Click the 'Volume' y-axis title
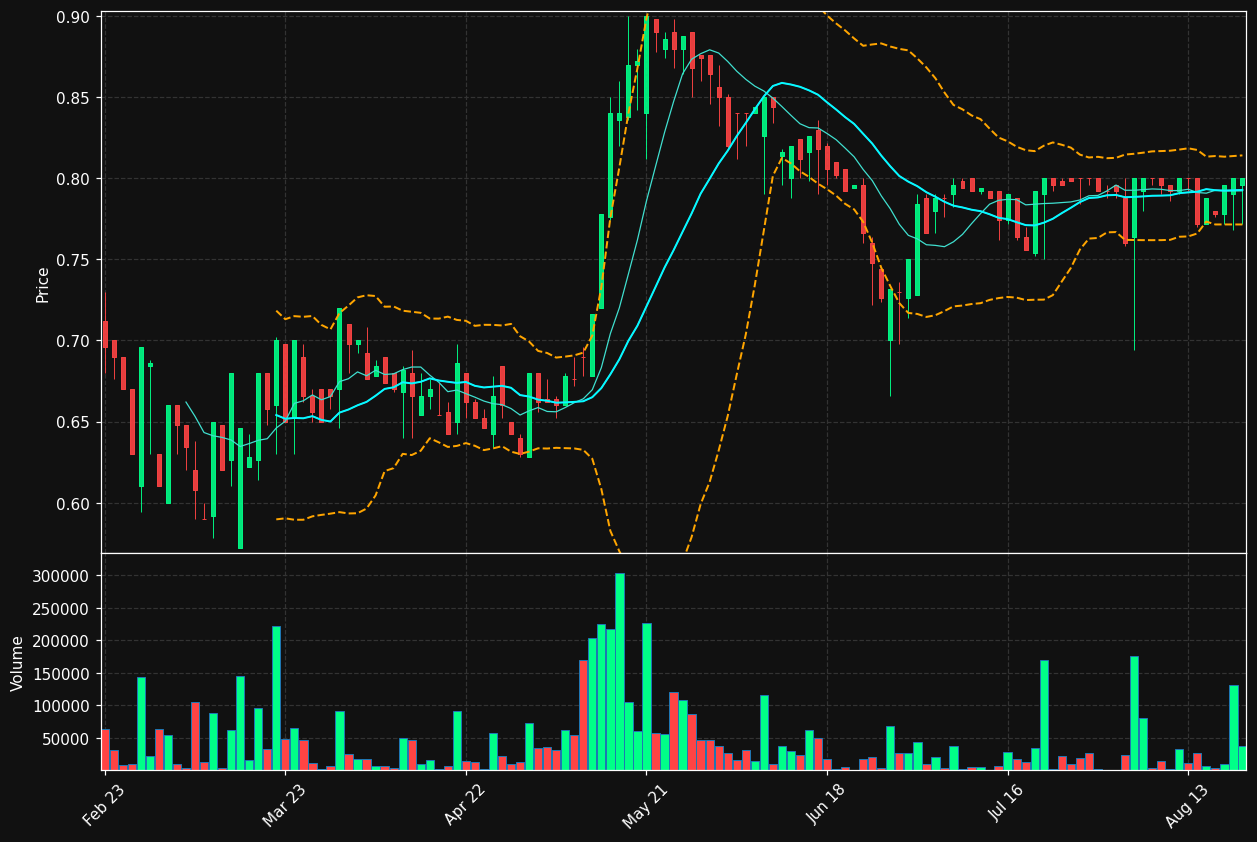This screenshot has height=842, width=1257. (18, 663)
